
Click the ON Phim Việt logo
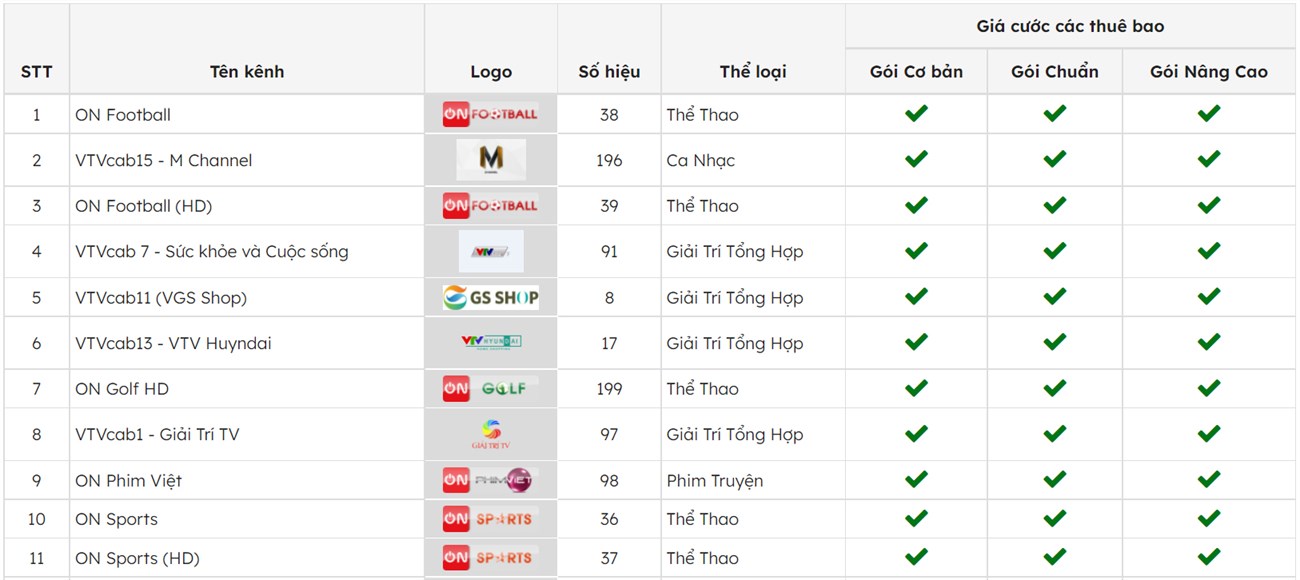tap(490, 480)
